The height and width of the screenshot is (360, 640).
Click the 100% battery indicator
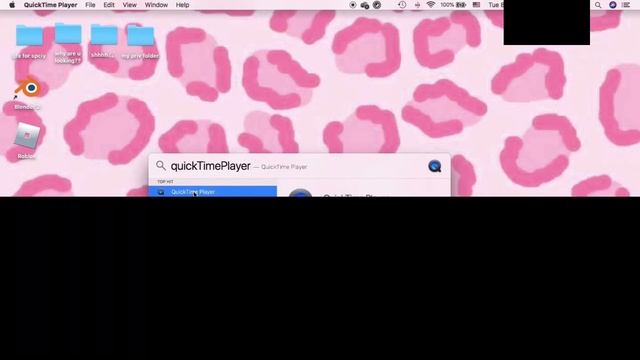(453, 5)
